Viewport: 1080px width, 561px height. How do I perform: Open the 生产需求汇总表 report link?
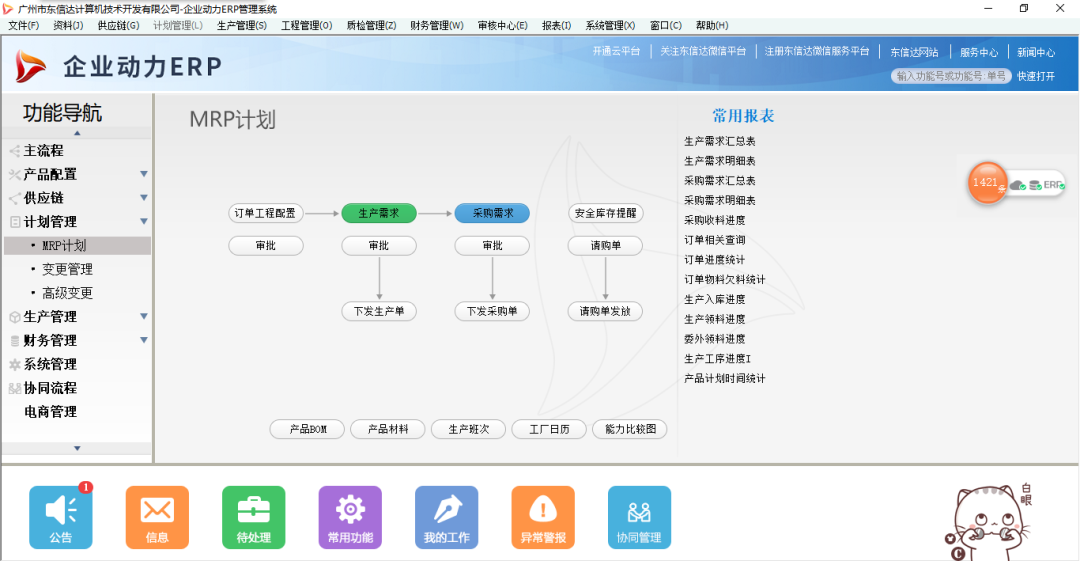pyautogui.click(x=720, y=141)
